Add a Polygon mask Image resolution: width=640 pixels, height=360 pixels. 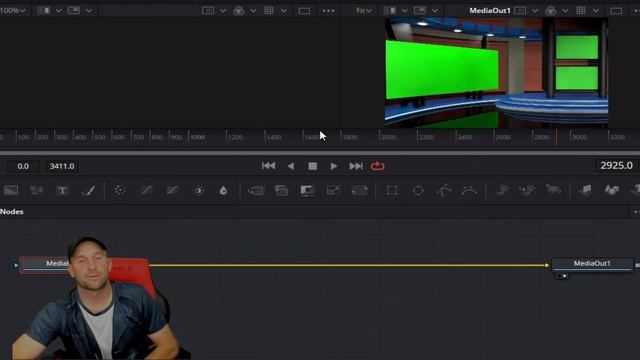click(x=444, y=190)
